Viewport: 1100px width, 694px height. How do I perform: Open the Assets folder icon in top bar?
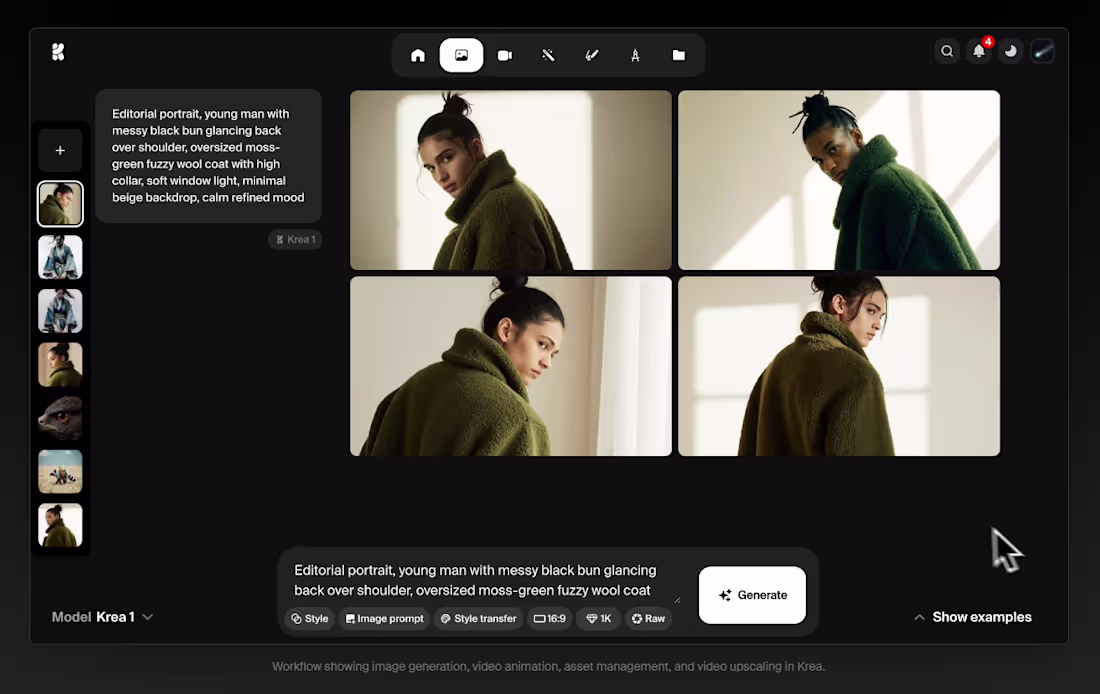[679, 55]
